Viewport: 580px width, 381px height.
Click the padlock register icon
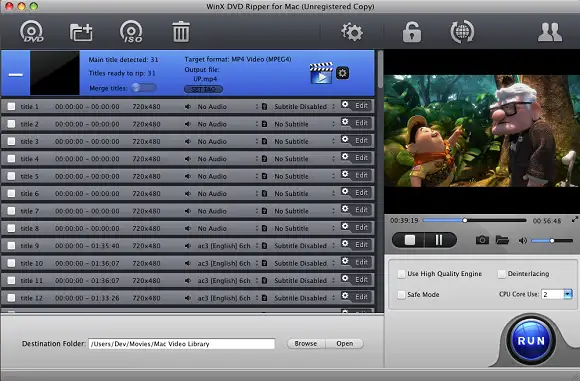point(412,32)
